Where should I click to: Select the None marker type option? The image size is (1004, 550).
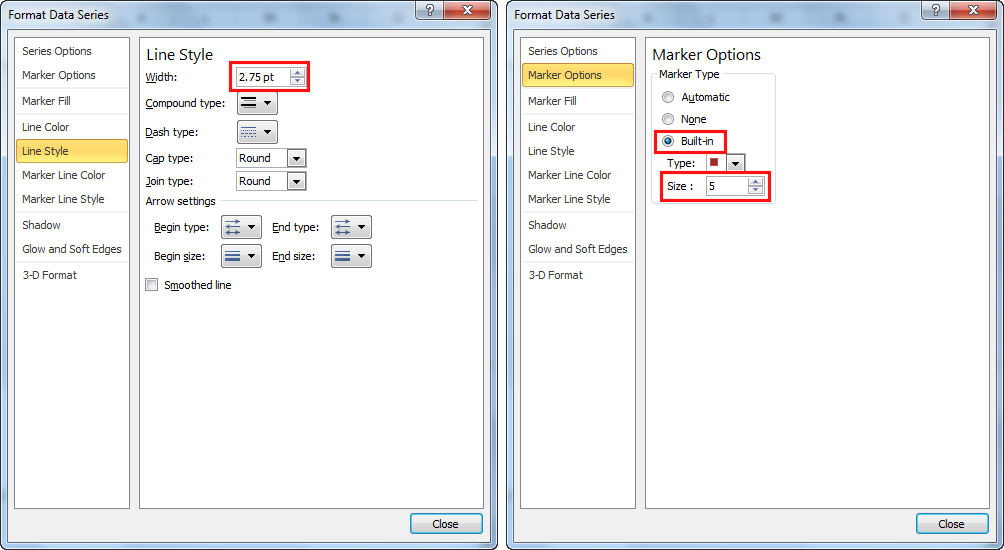tap(668, 120)
